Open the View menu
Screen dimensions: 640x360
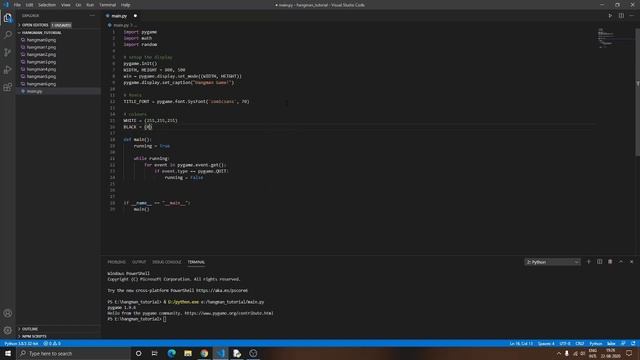pos(66,5)
